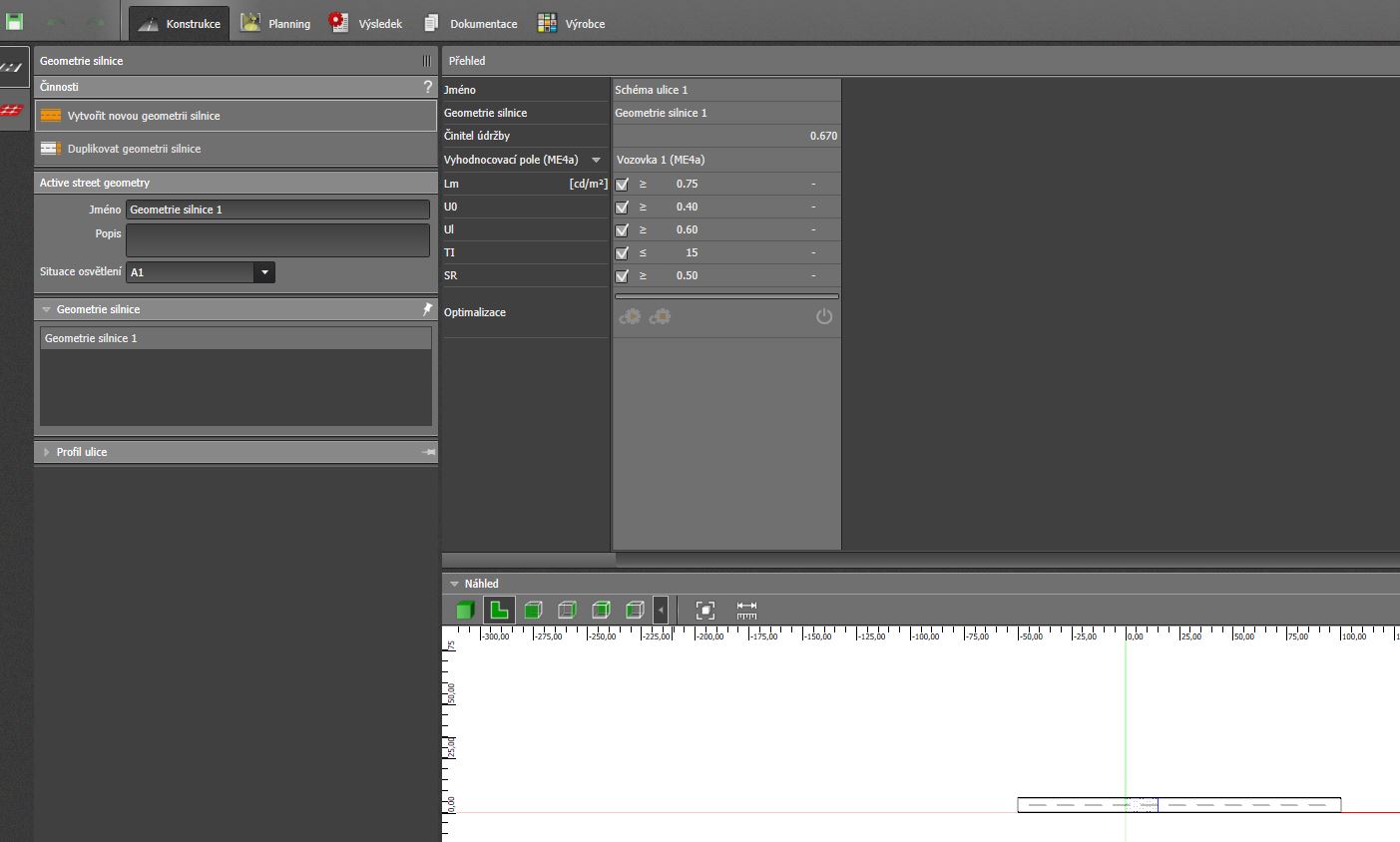Screen dimensions: 1400x842
Task: Click the measure distance ruler icon
Action: [x=746, y=610]
